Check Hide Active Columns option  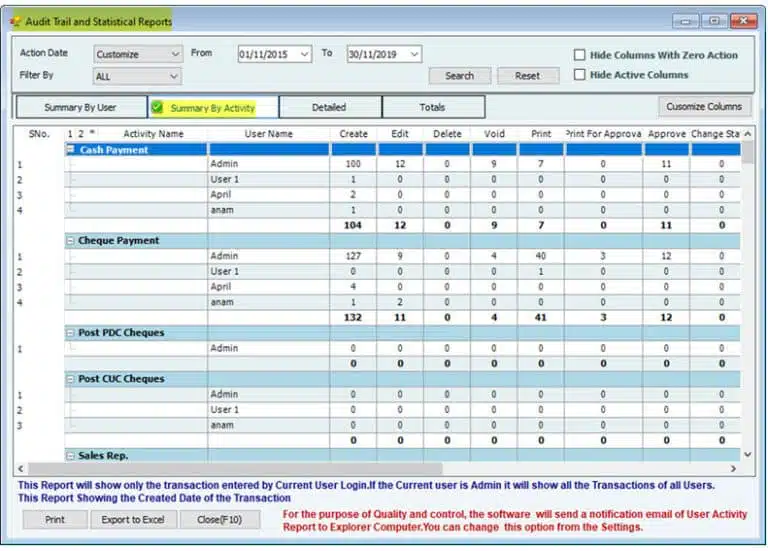[580, 75]
